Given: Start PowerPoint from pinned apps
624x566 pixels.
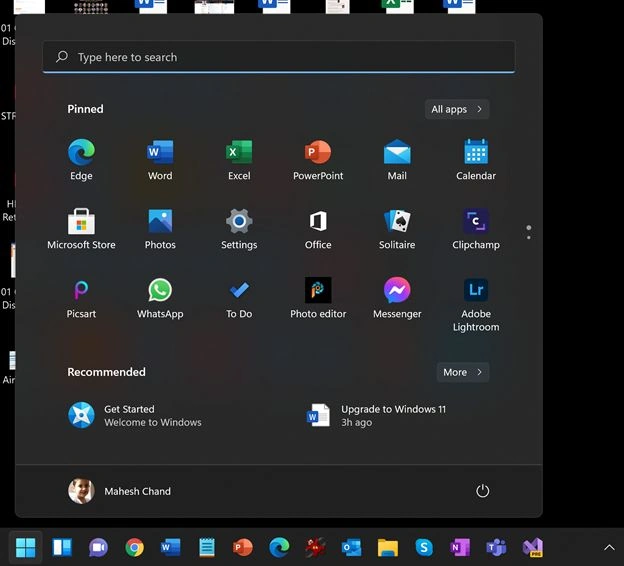Looking at the screenshot, I should (x=318, y=160).
